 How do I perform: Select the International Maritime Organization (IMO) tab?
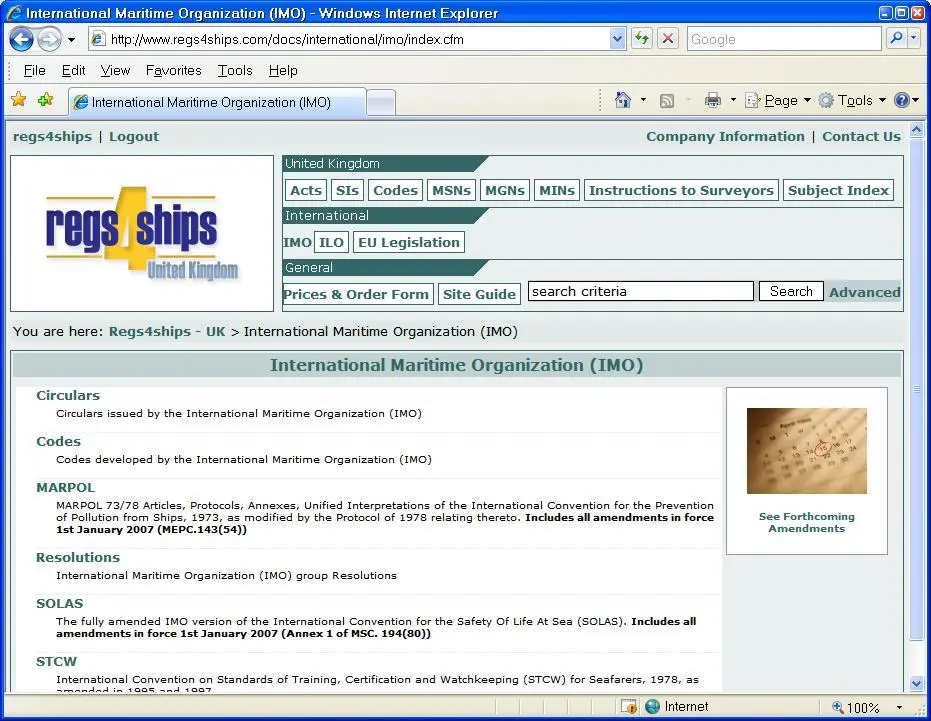click(217, 102)
